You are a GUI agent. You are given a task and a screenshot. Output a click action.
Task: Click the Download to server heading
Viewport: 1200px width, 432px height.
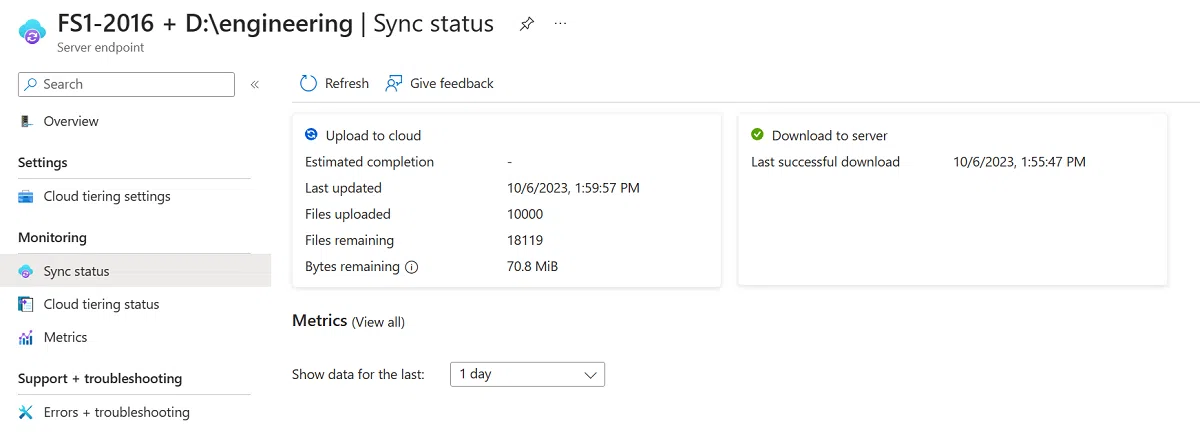click(829, 135)
